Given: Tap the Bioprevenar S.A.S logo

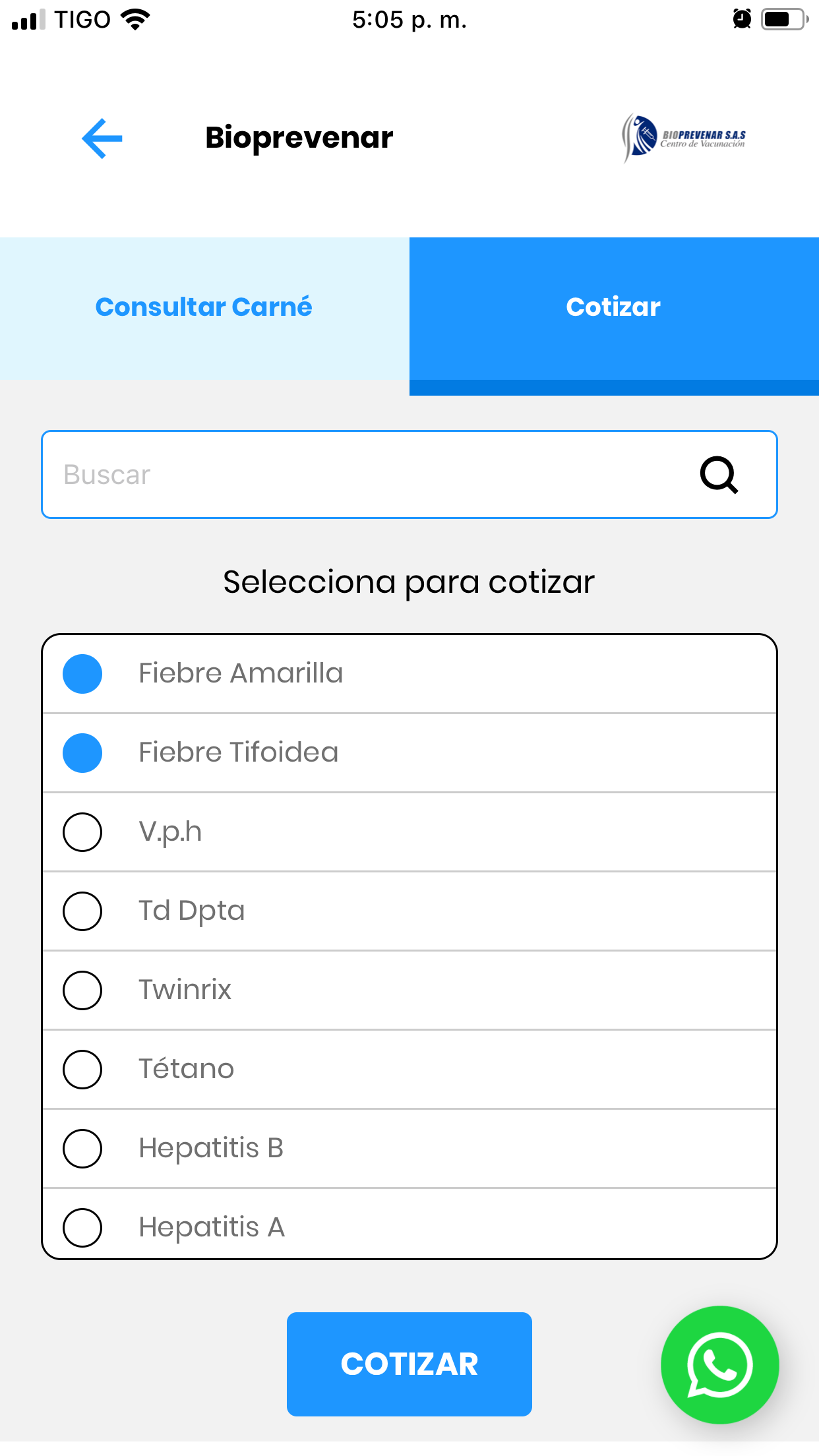Looking at the screenshot, I should click(x=684, y=138).
